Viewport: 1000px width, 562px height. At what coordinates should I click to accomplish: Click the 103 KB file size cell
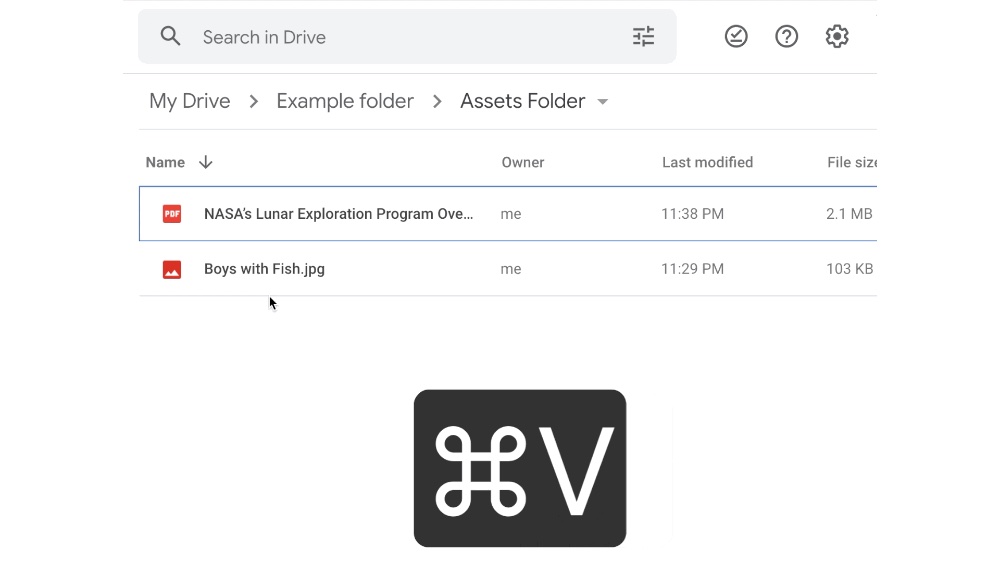849,269
